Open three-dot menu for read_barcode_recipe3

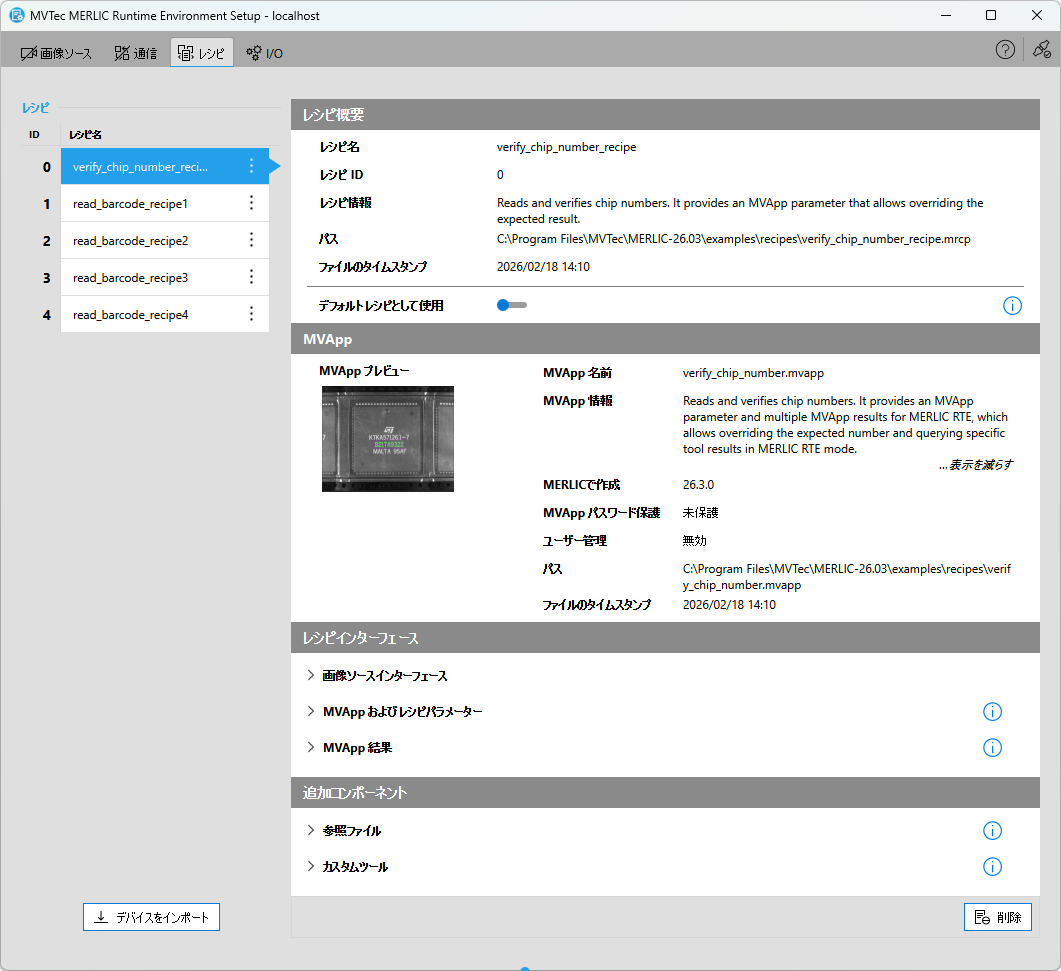pyautogui.click(x=251, y=277)
